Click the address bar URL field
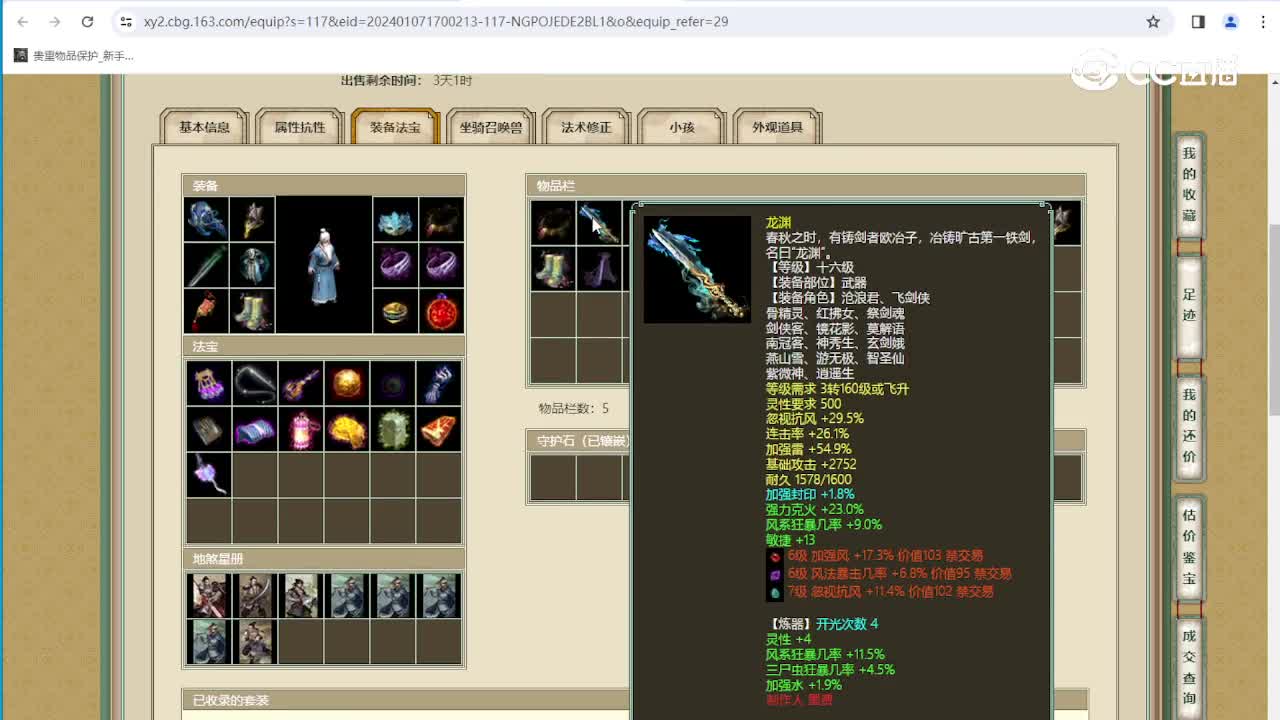The width and height of the screenshot is (1280, 720). [x=640, y=21]
